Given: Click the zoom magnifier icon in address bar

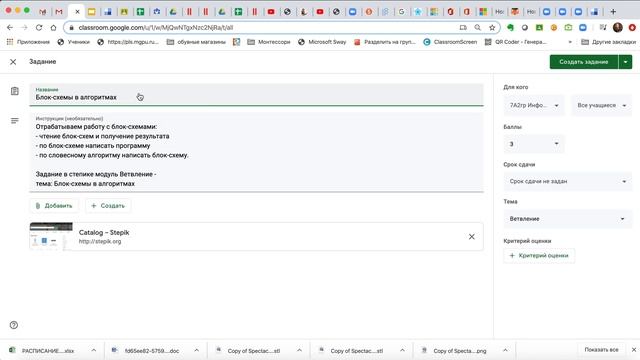Looking at the screenshot, I should coord(477,27).
